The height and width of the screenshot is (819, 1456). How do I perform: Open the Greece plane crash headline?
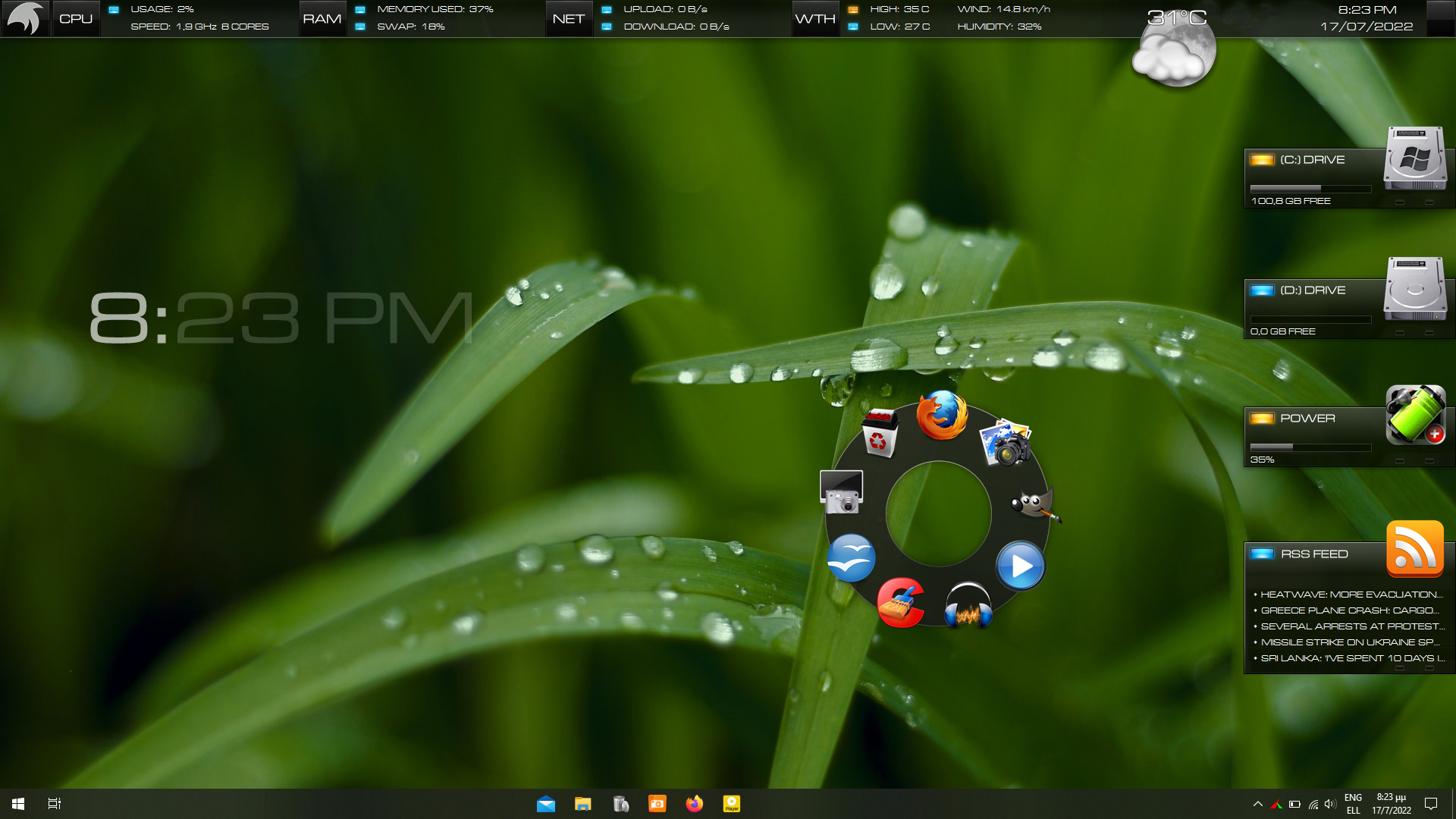click(1350, 610)
